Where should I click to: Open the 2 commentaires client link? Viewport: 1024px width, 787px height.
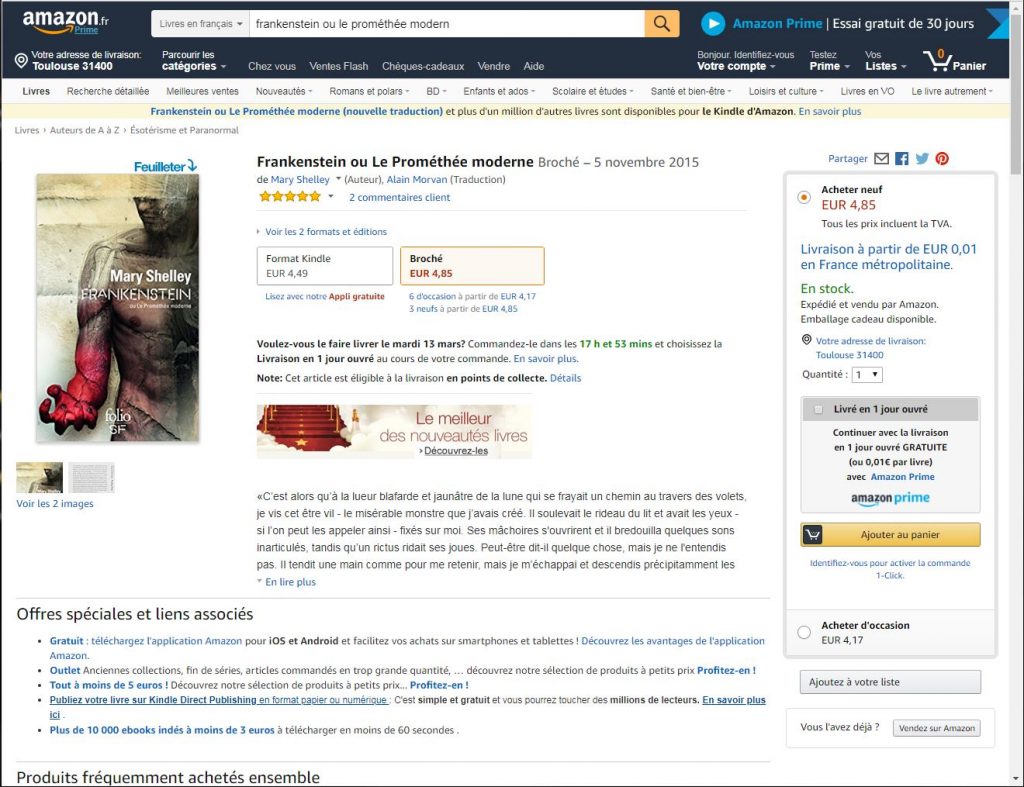(399, 197)
